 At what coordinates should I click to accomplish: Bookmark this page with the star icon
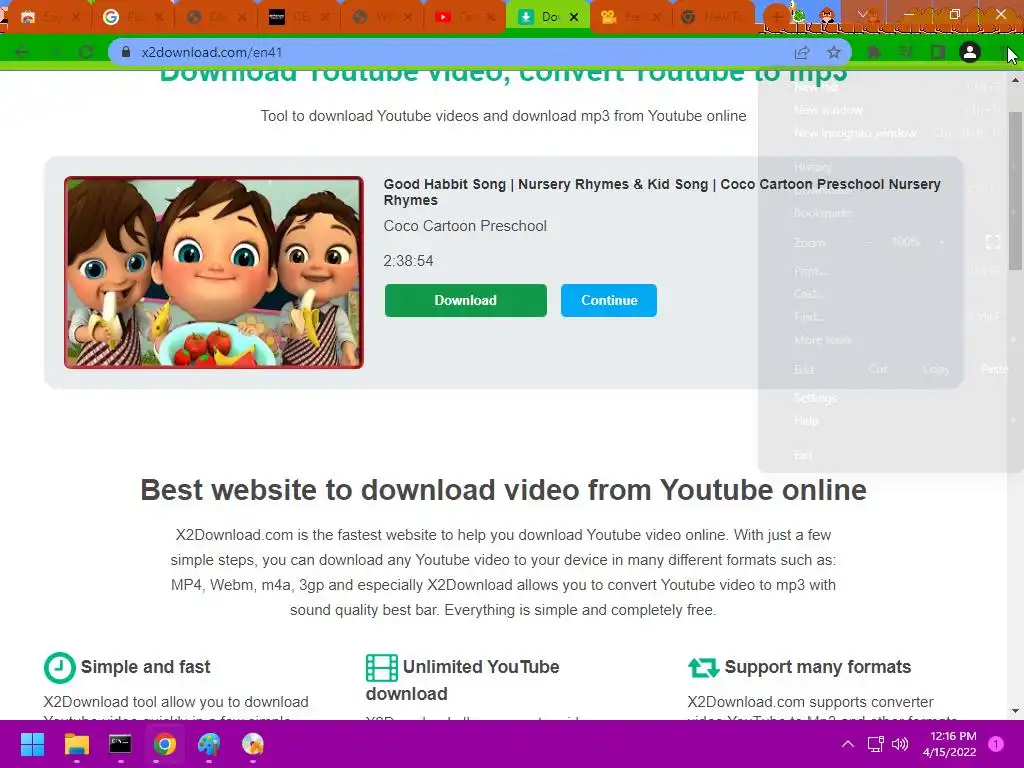click(x=834, y=52)
